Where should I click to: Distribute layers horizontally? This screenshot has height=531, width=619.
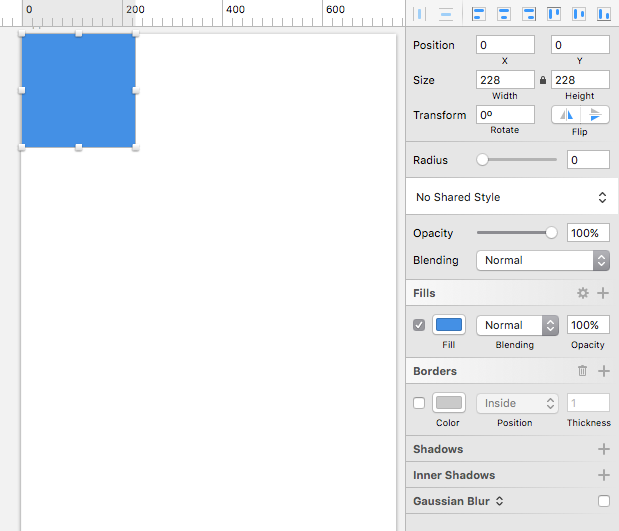tap(420, 14)
